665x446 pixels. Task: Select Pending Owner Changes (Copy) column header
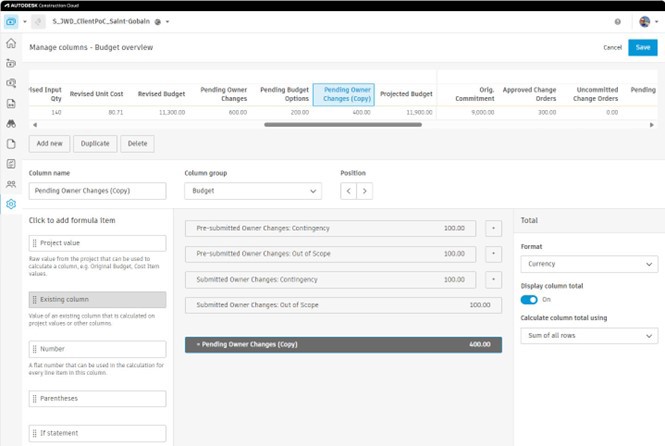click(x=344, y=95)
